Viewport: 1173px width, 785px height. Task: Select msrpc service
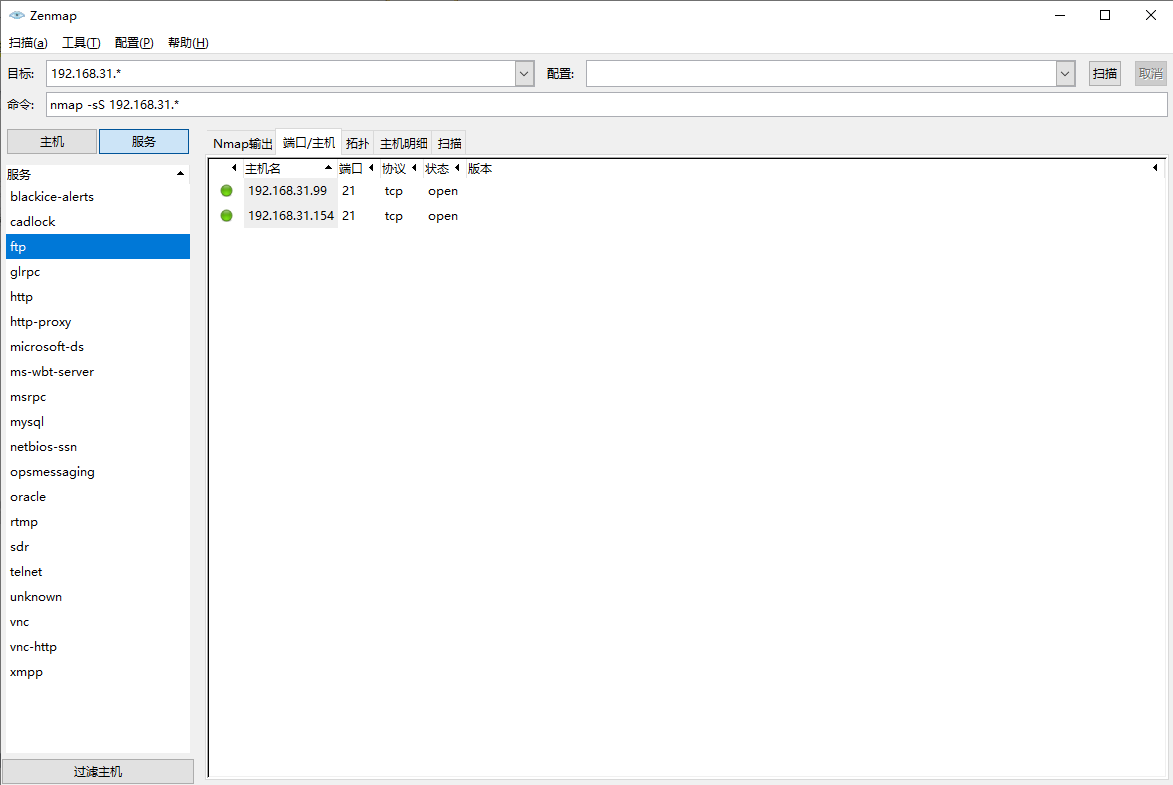tap(97, 397)
